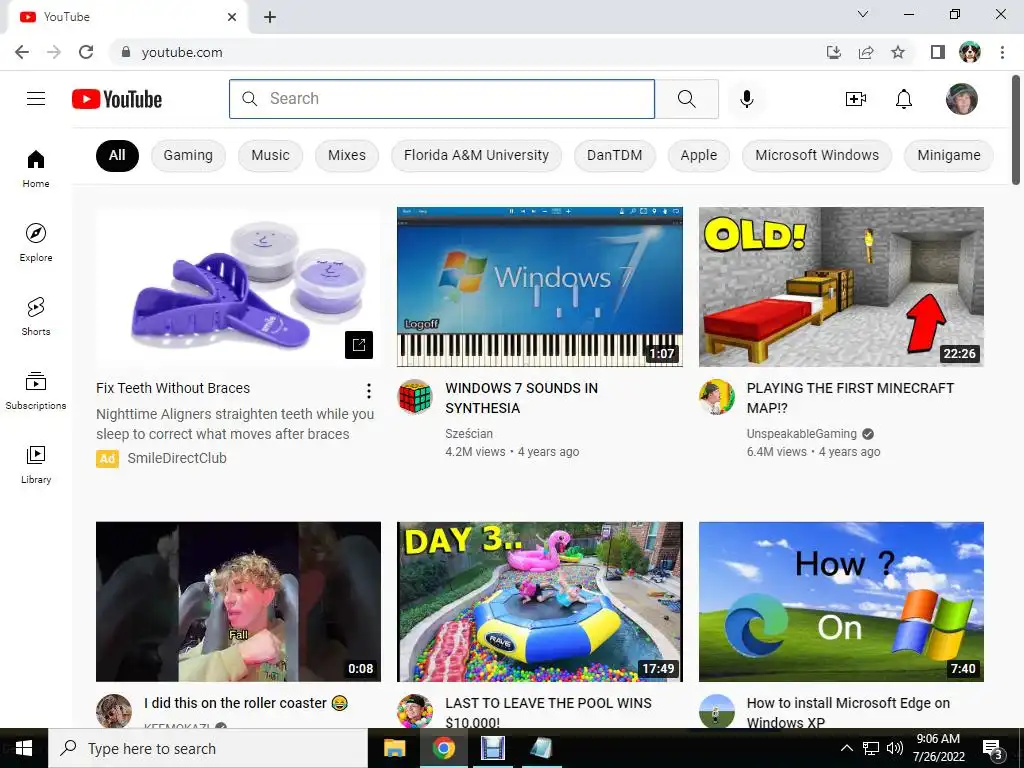Click the share page icon in address bar
Screen dimensions: 1024x768
tap(866, 52)
